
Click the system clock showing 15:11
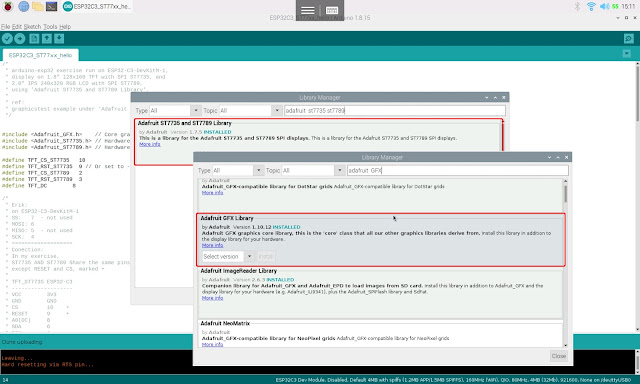click(x=628, y=6)
